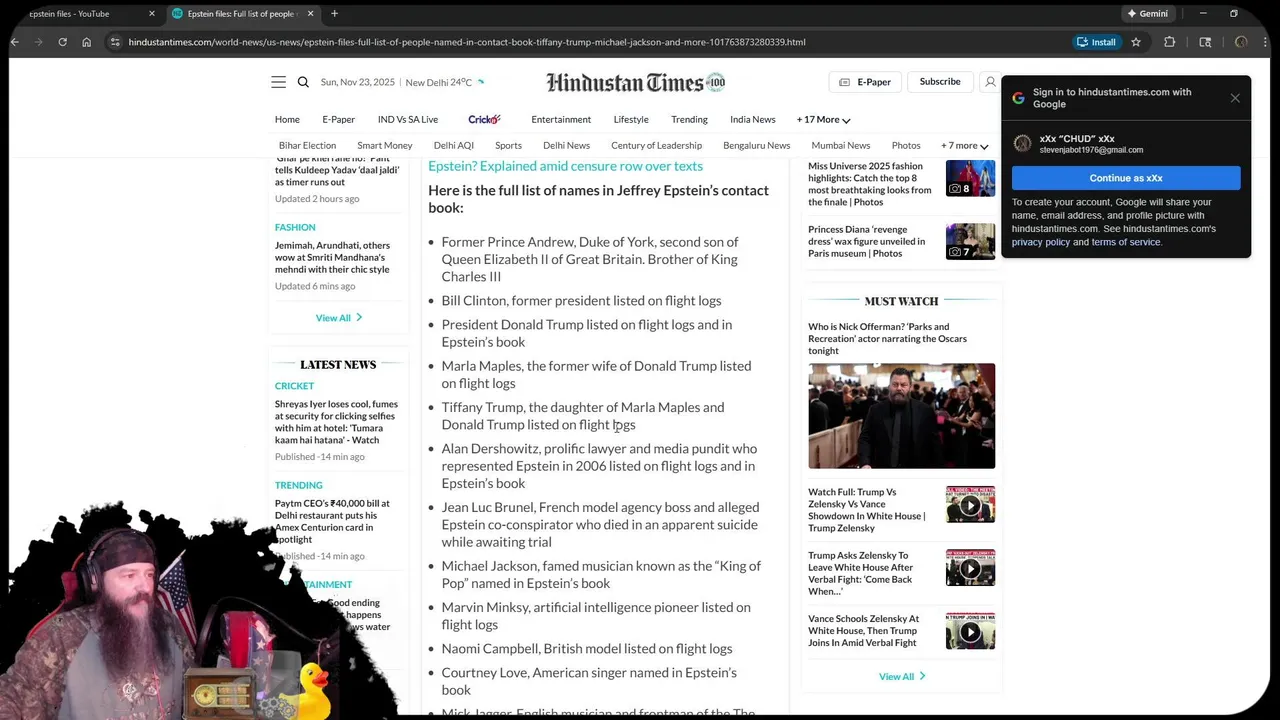The image size is (1280, 720).
Task: Open Smart Money sub-navigation link
Action: pos(385,146)
